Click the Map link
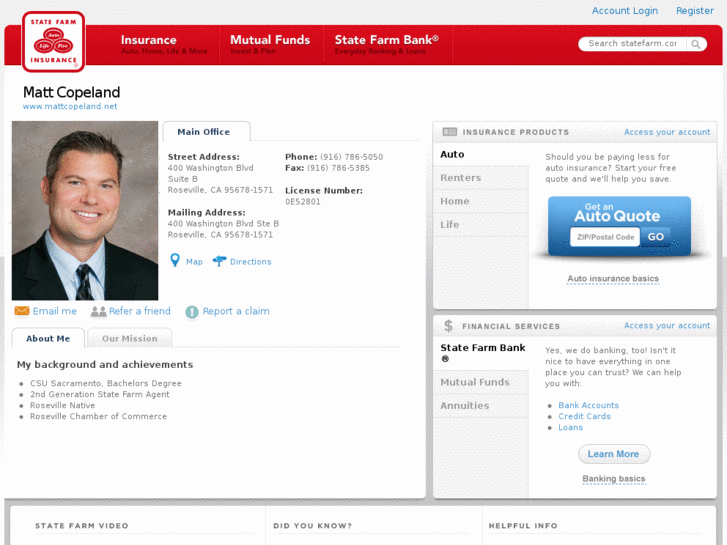This screenshot has height=545, width=727. pos(194,262)
